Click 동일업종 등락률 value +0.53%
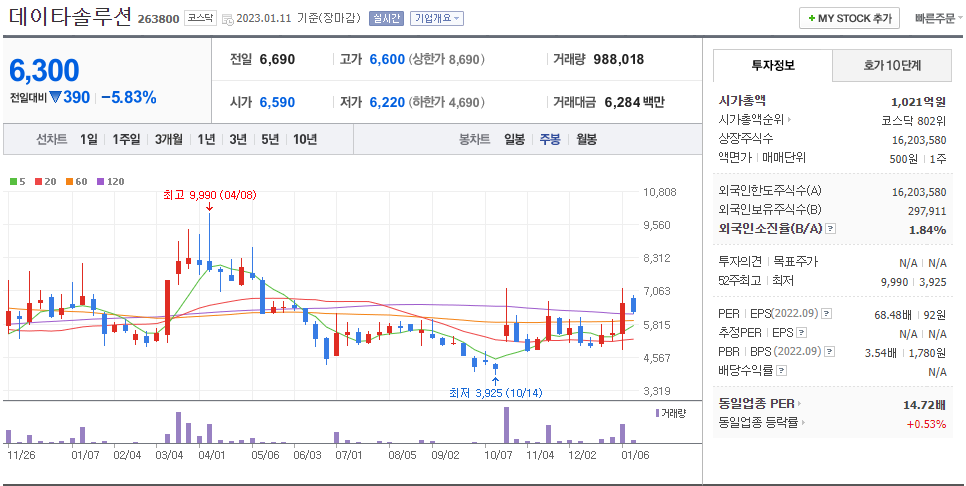Viewport: 966px width, 486px height. coord(926,424)
